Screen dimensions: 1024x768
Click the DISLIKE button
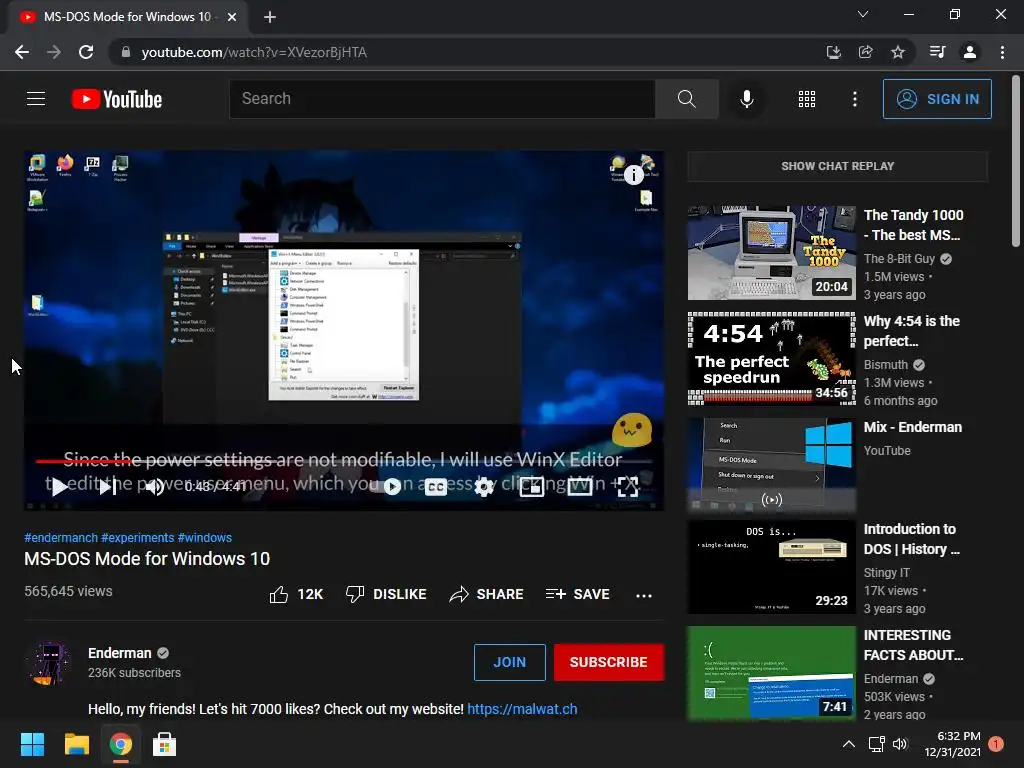click(386, 594)
